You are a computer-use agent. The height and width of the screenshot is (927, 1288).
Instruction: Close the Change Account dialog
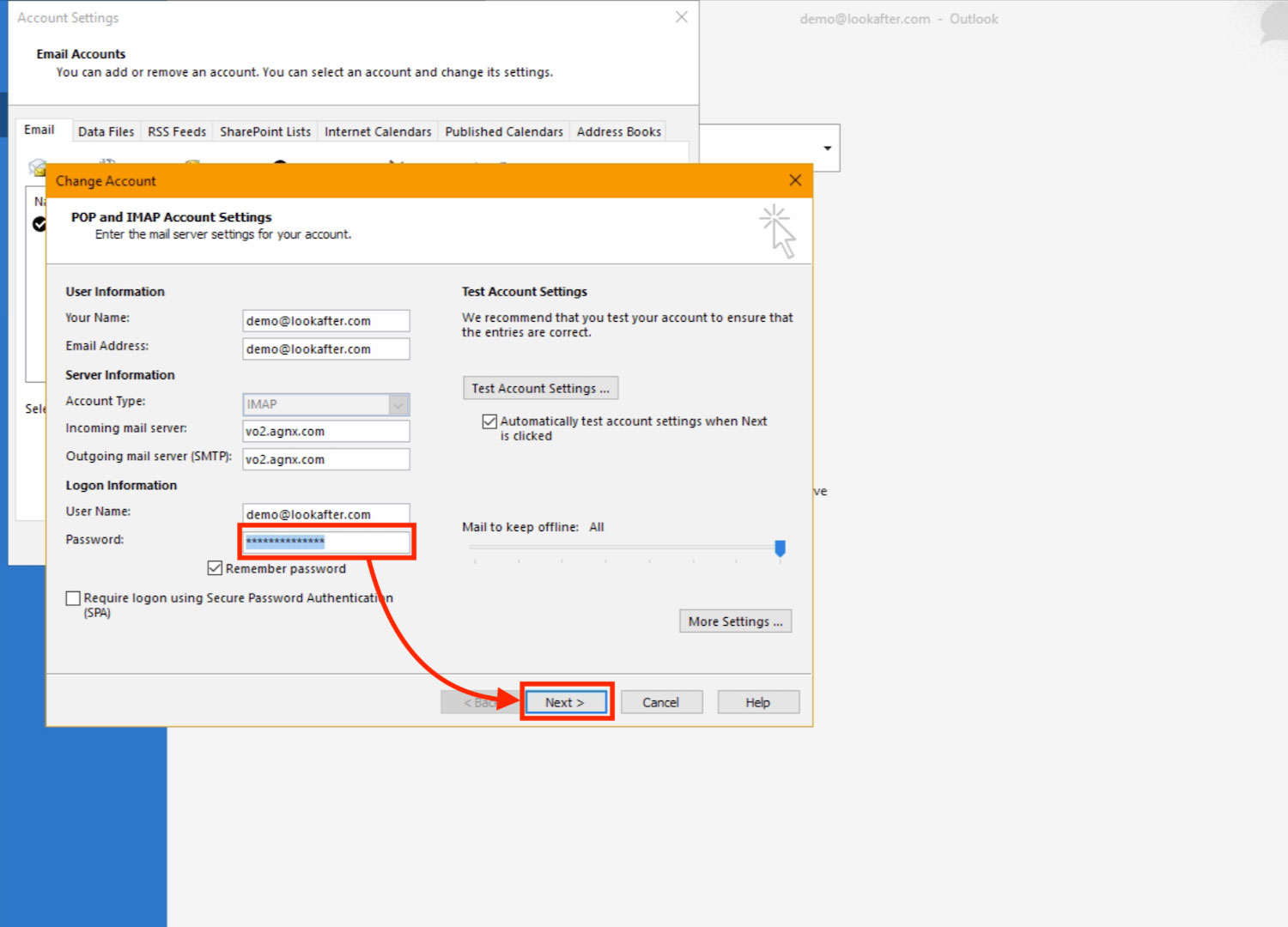795,180
